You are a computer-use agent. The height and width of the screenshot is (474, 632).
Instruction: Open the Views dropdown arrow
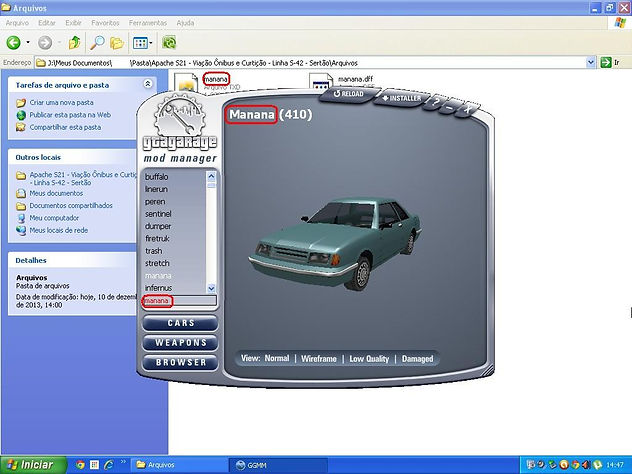[151, 42]
